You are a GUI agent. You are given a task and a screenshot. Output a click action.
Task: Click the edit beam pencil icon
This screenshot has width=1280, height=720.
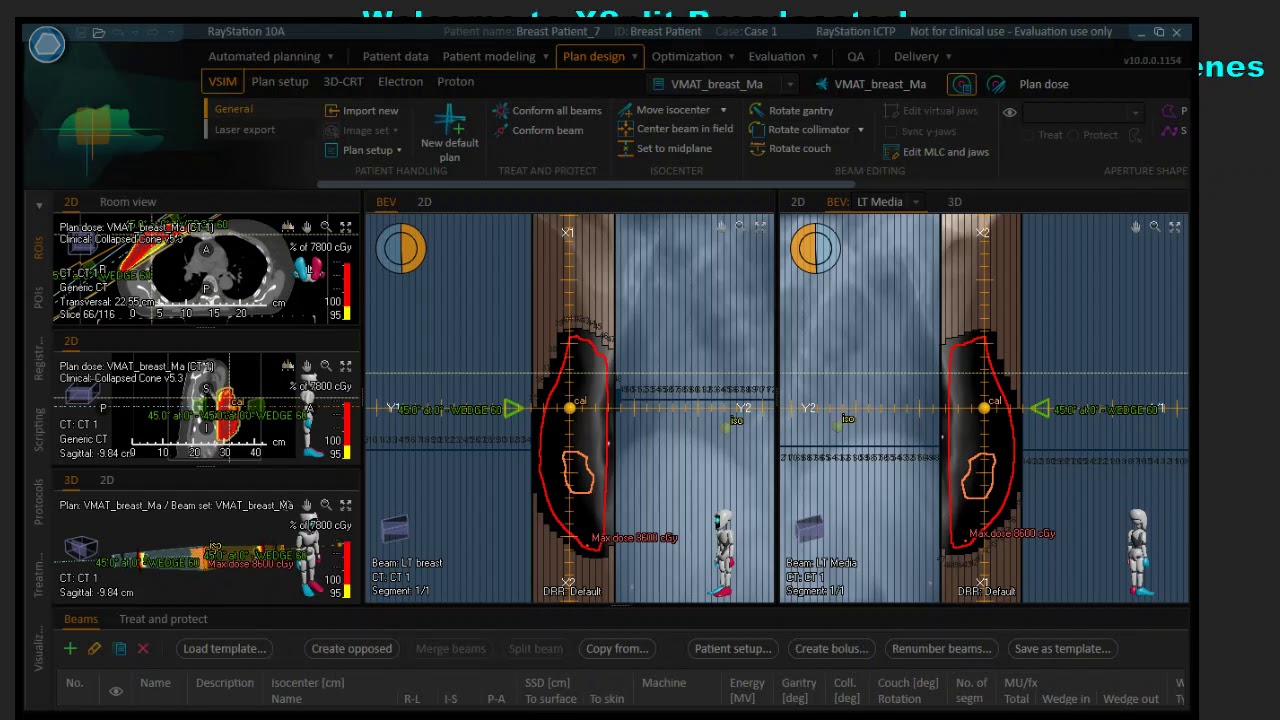pyautogui.click(x=94, y=649)
